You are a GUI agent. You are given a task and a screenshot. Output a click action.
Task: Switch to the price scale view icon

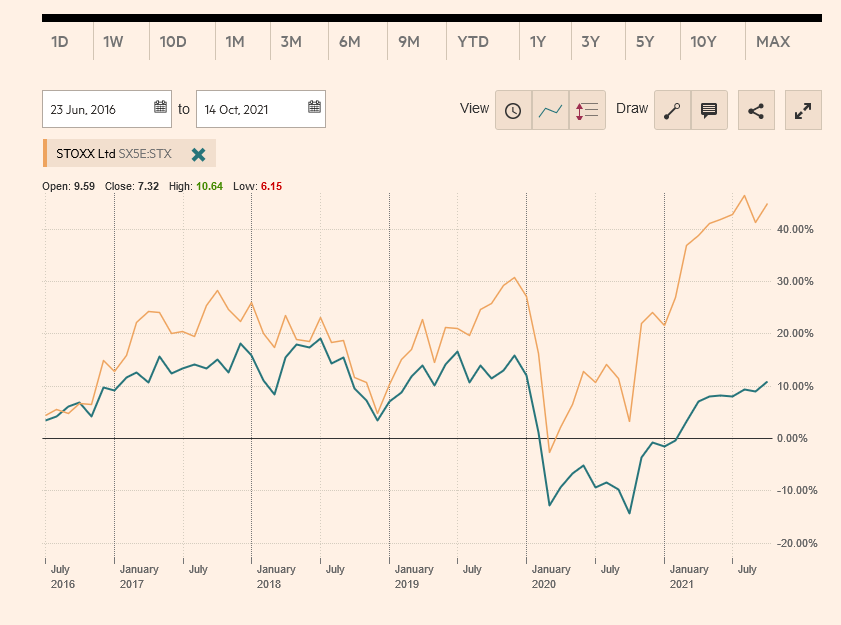coord(587,110)
